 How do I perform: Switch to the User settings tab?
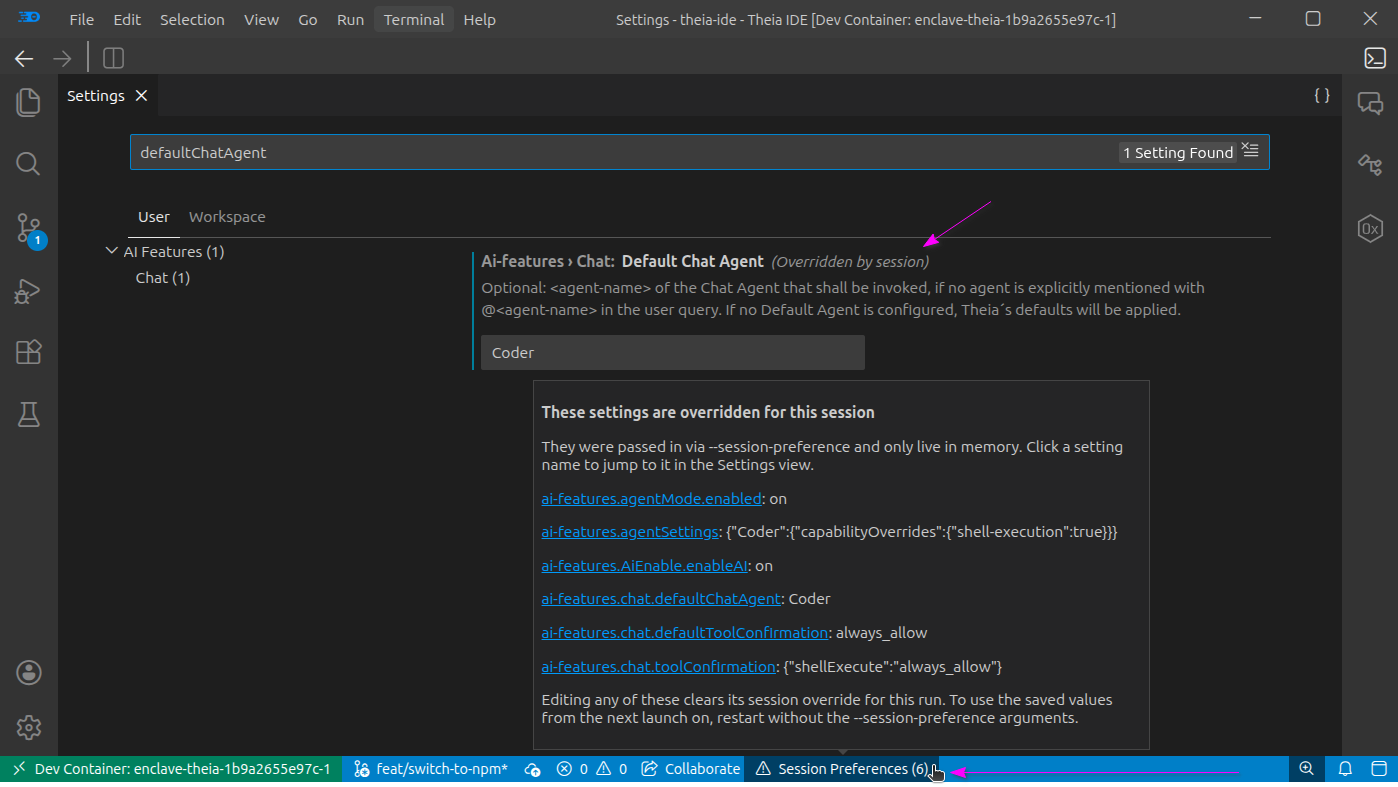pos(154,217)
